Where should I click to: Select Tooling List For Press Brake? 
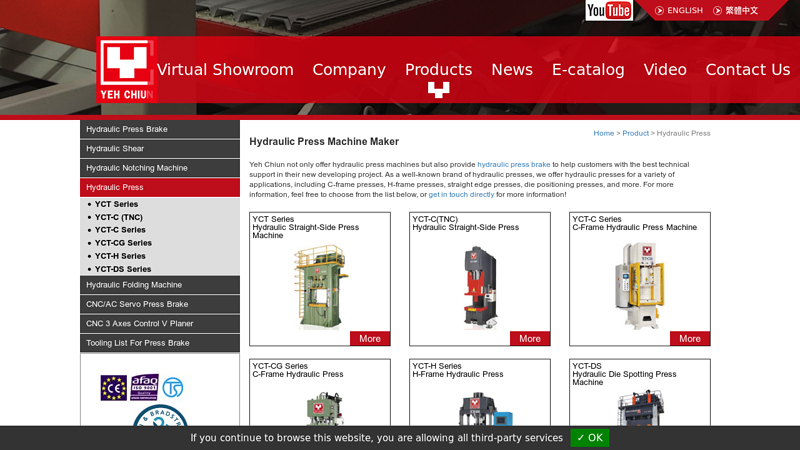[x=160, y=343]
